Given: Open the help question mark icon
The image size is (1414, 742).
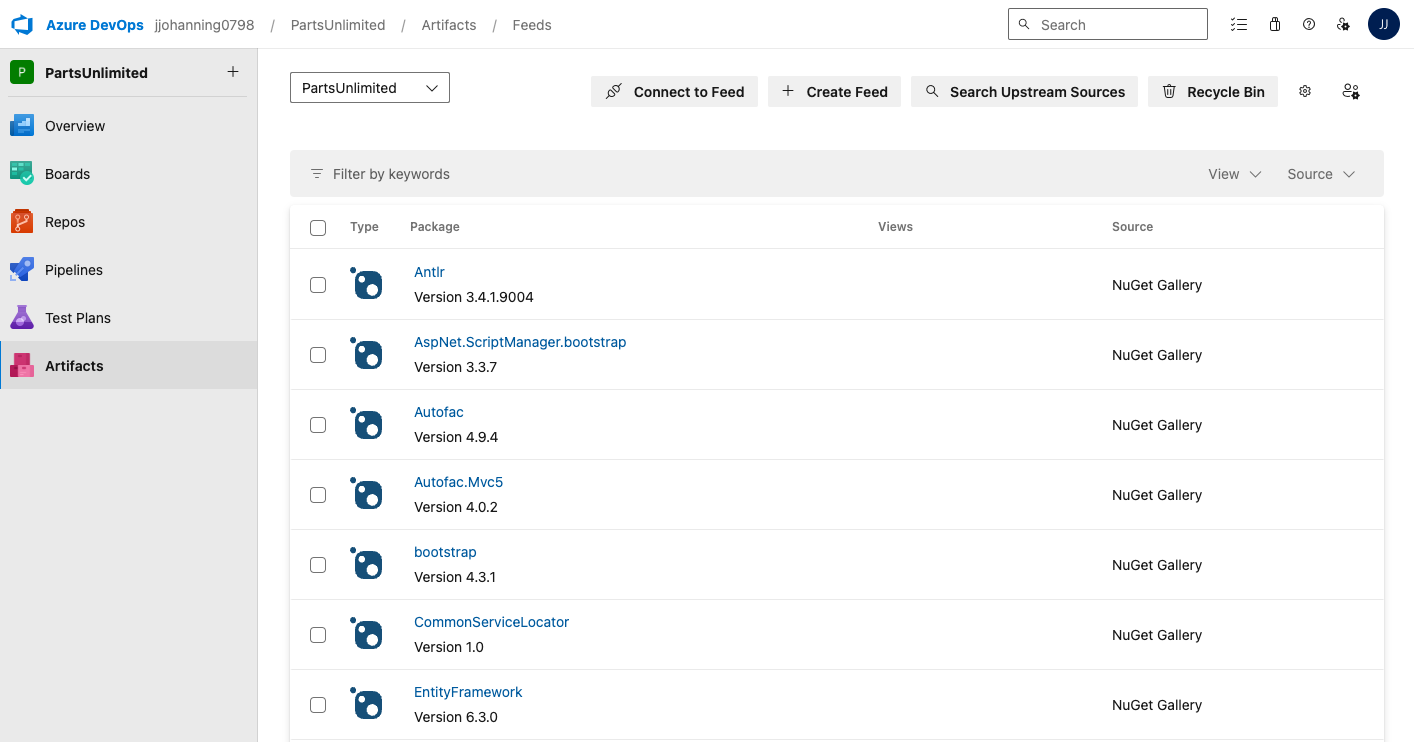Looking at the screenshot, I should 1309,24.
